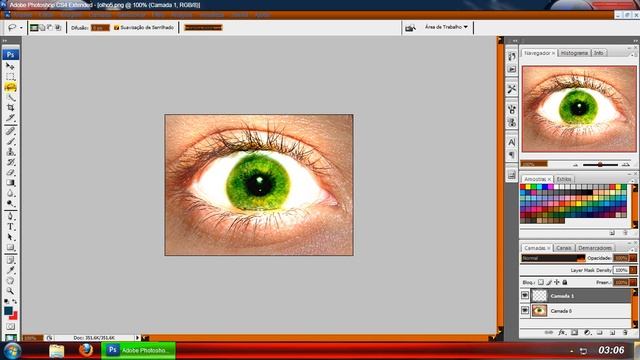Open the foreground color picker
Viewport: 640px width, 360px height.
(8, 311)
